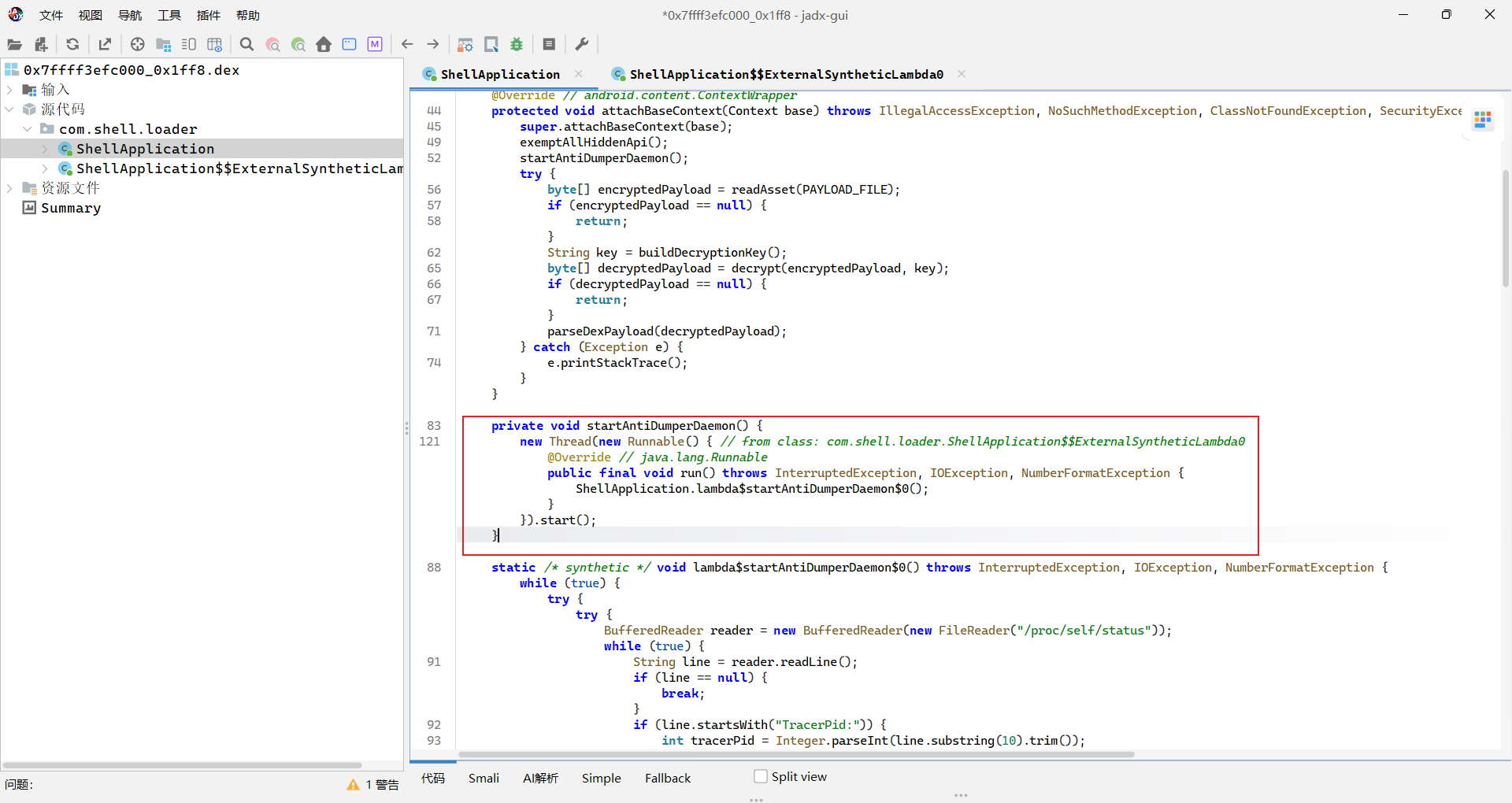Enable the Split view checkbox
This screenshot has width=1512, height=803.
click(761, 776)
